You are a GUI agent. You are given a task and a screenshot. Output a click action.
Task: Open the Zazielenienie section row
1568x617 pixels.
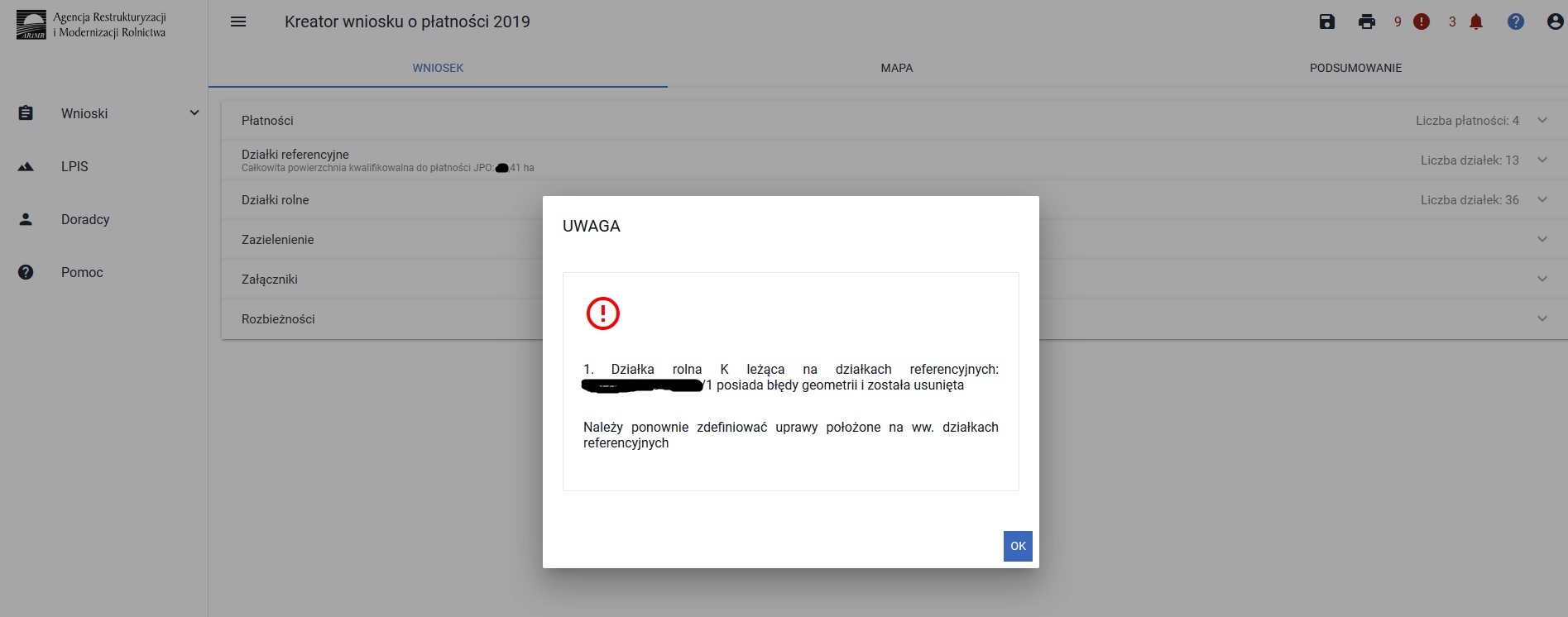click(x=278, y=240)
